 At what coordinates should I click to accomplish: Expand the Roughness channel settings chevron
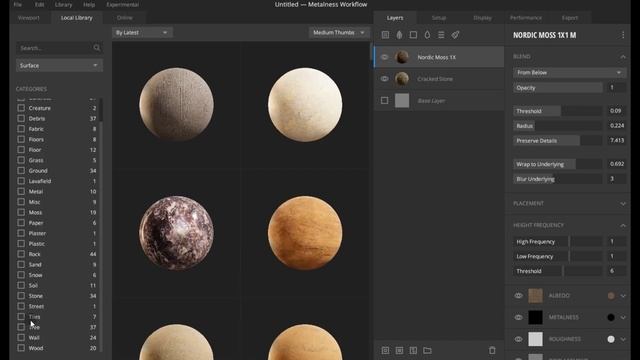(x=623, y=339)
